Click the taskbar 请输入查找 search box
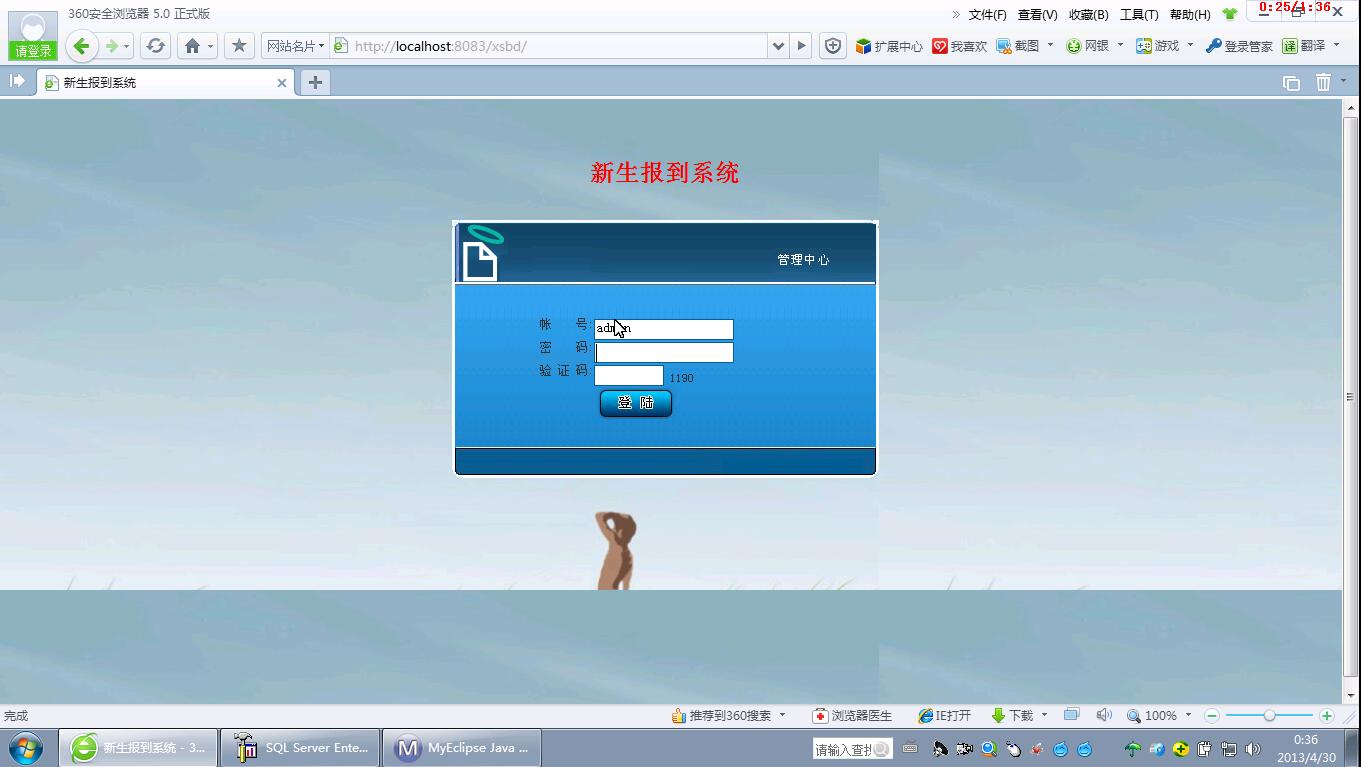The width and height of the screenshot is (1361, 767). [852, 749]
